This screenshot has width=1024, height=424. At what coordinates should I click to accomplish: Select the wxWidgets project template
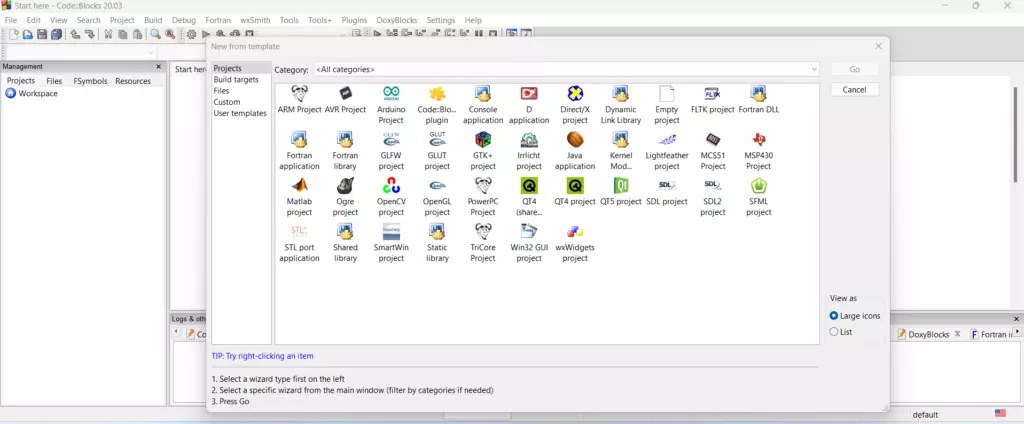pyautogui.click(x=575, y=242)
